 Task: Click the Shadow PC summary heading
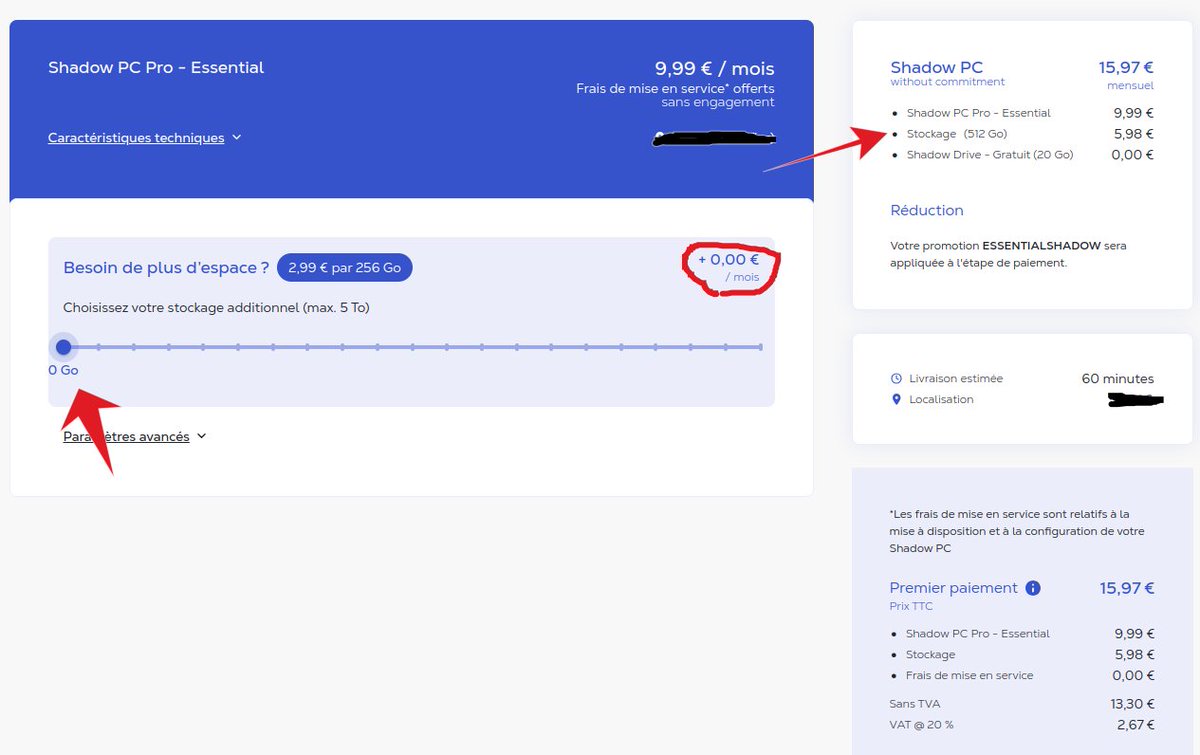coord(937,68)
